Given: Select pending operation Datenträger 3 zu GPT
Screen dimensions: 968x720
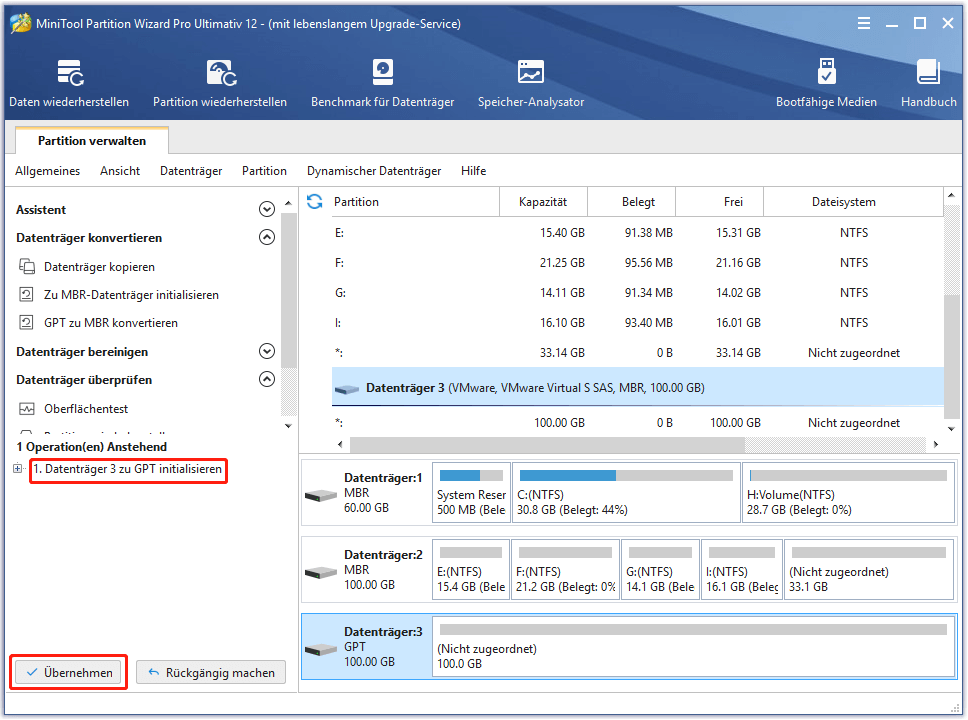Looking at the screenshot, I should [x=128, y=469].
